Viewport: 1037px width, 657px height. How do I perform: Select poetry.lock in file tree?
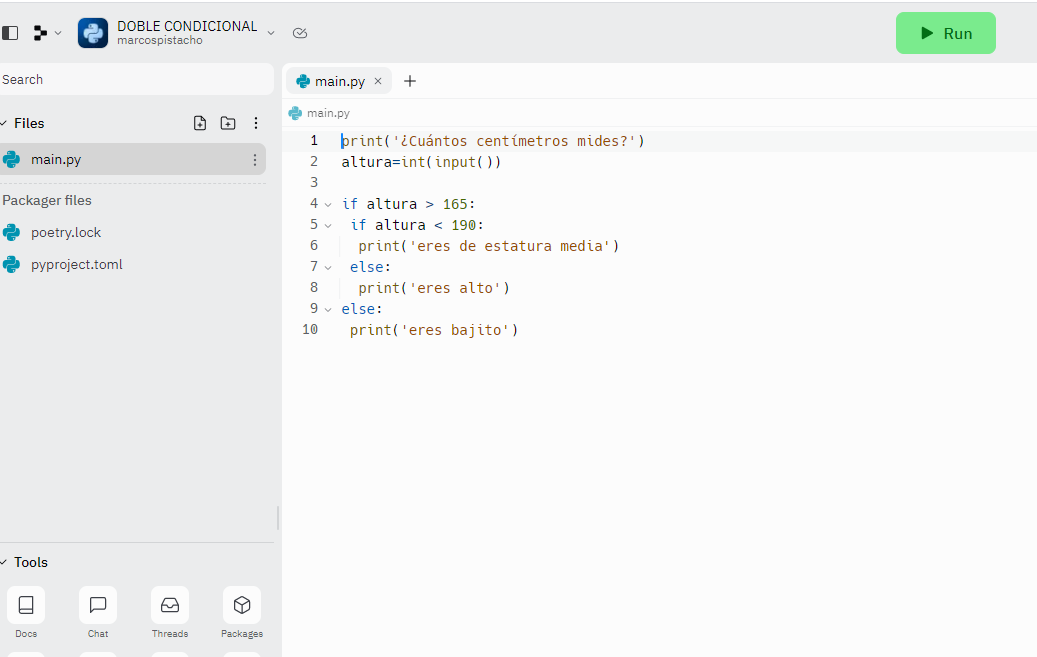(66, 232)
